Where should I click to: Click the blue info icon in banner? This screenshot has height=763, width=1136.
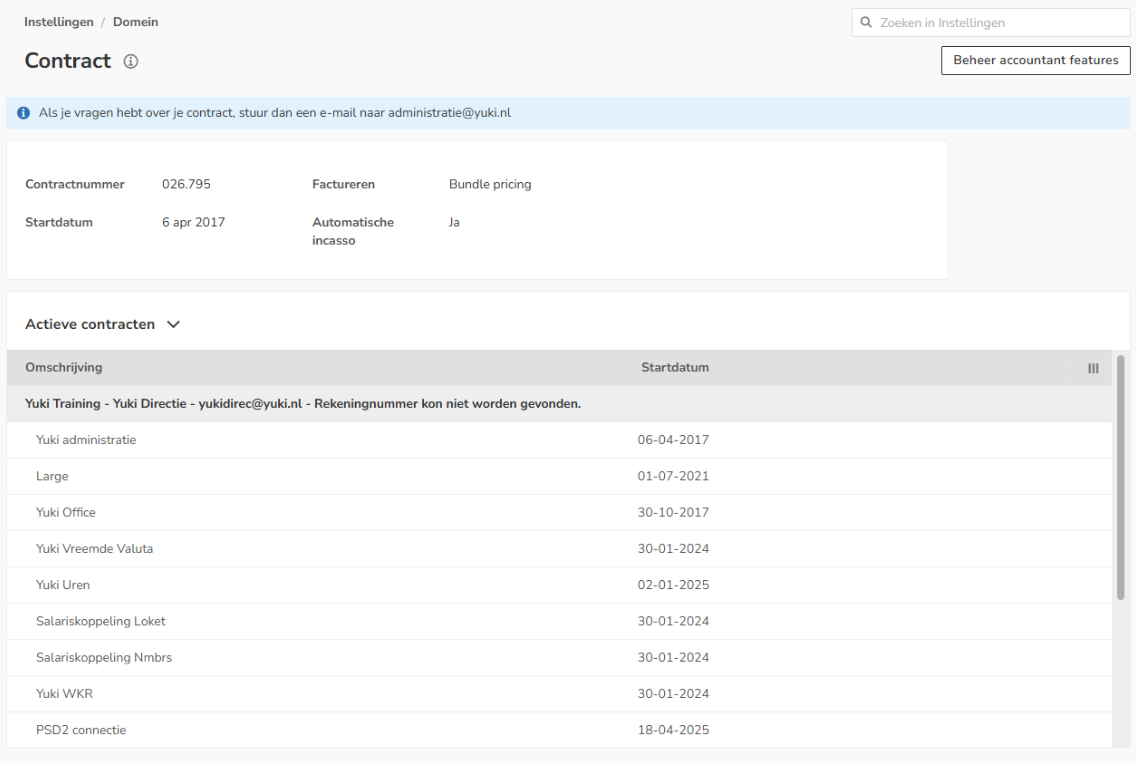pos(24,113)
